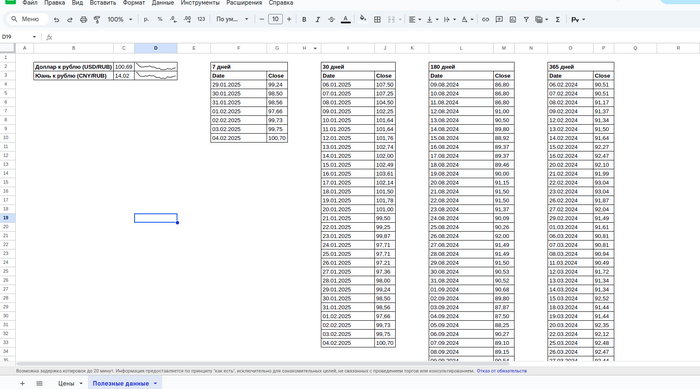Screen dimensions: 700x389
Task: Click the filter funnel icon
Action: pyautogui.click(x=526, y=20)
